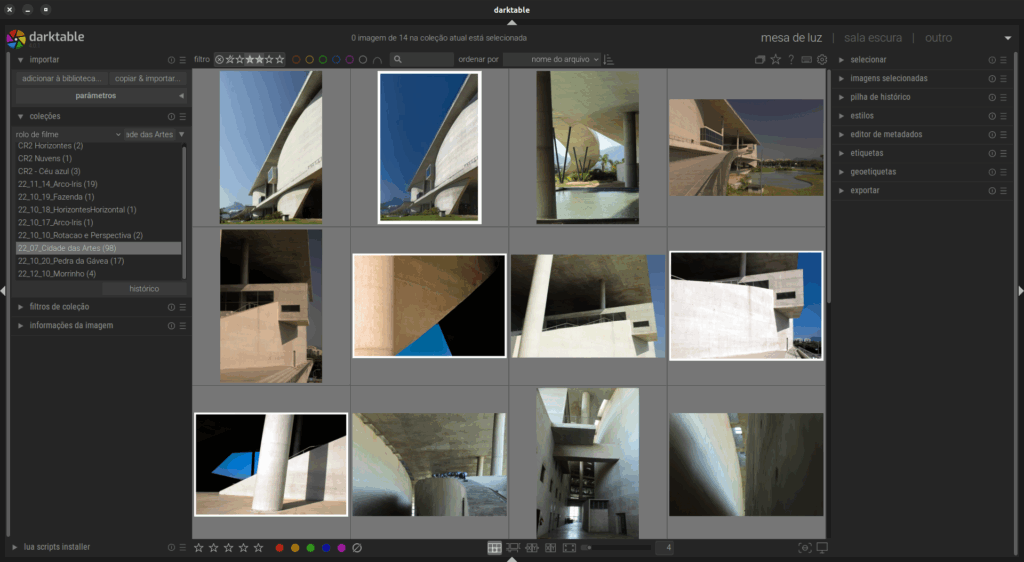Toggle star overlays on thumbnails
Screen dimensions: 1024x562
(775, 60)
